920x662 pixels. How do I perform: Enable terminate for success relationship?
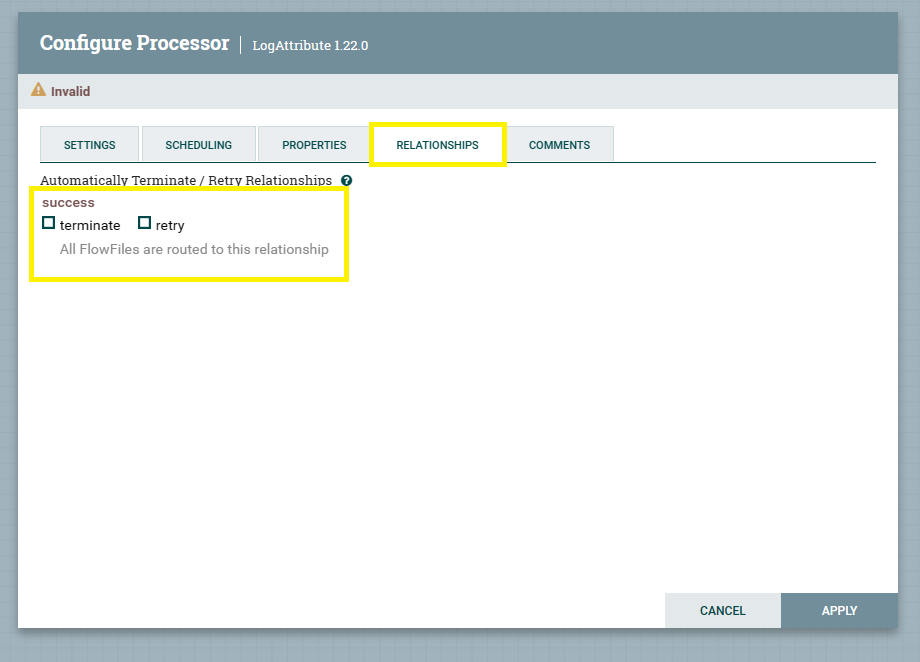[49, 223]
